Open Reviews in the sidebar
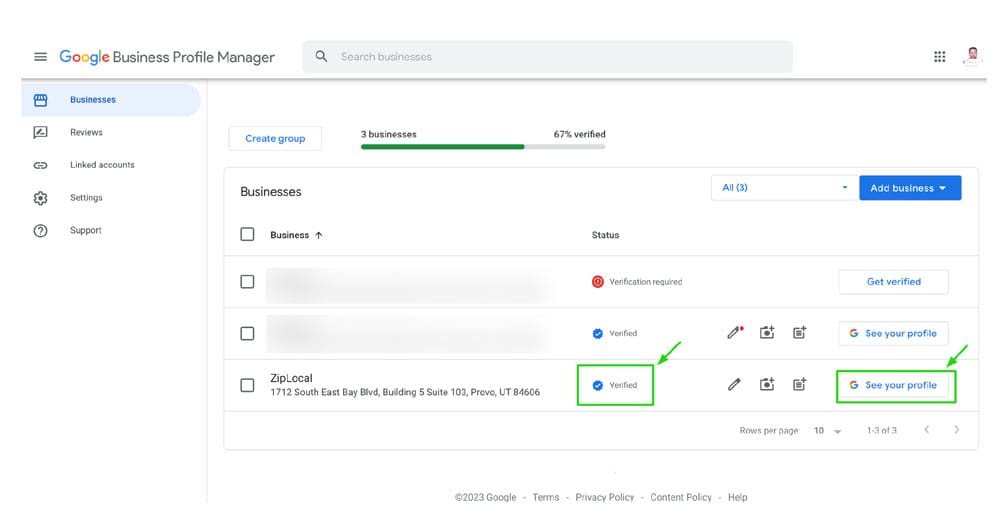Image resolution: width=1000 pixels, height=521 pixels. point(86,132)
